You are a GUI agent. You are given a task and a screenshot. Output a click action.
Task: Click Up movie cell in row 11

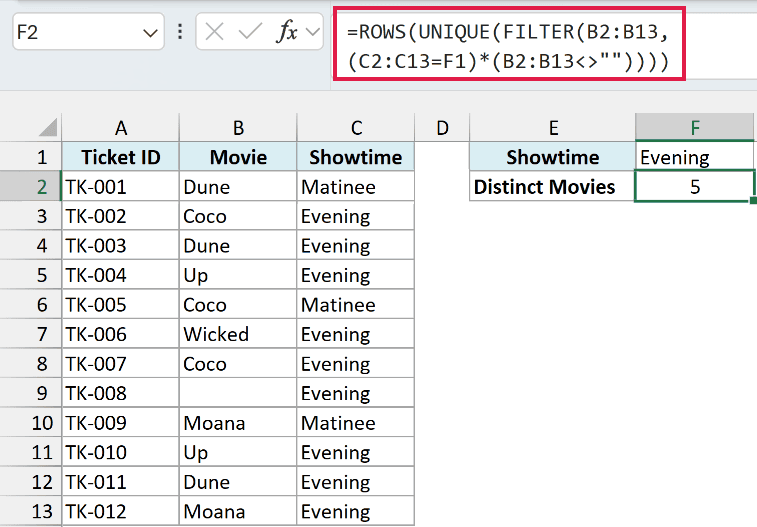[238, 452]
